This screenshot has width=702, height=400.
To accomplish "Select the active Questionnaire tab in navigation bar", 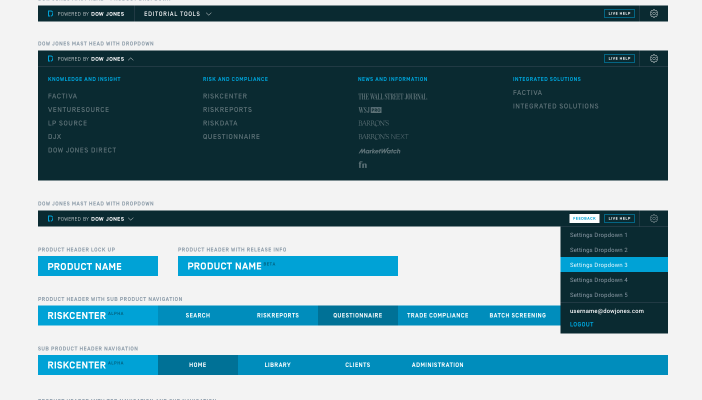I will click(x=358, y=315).
